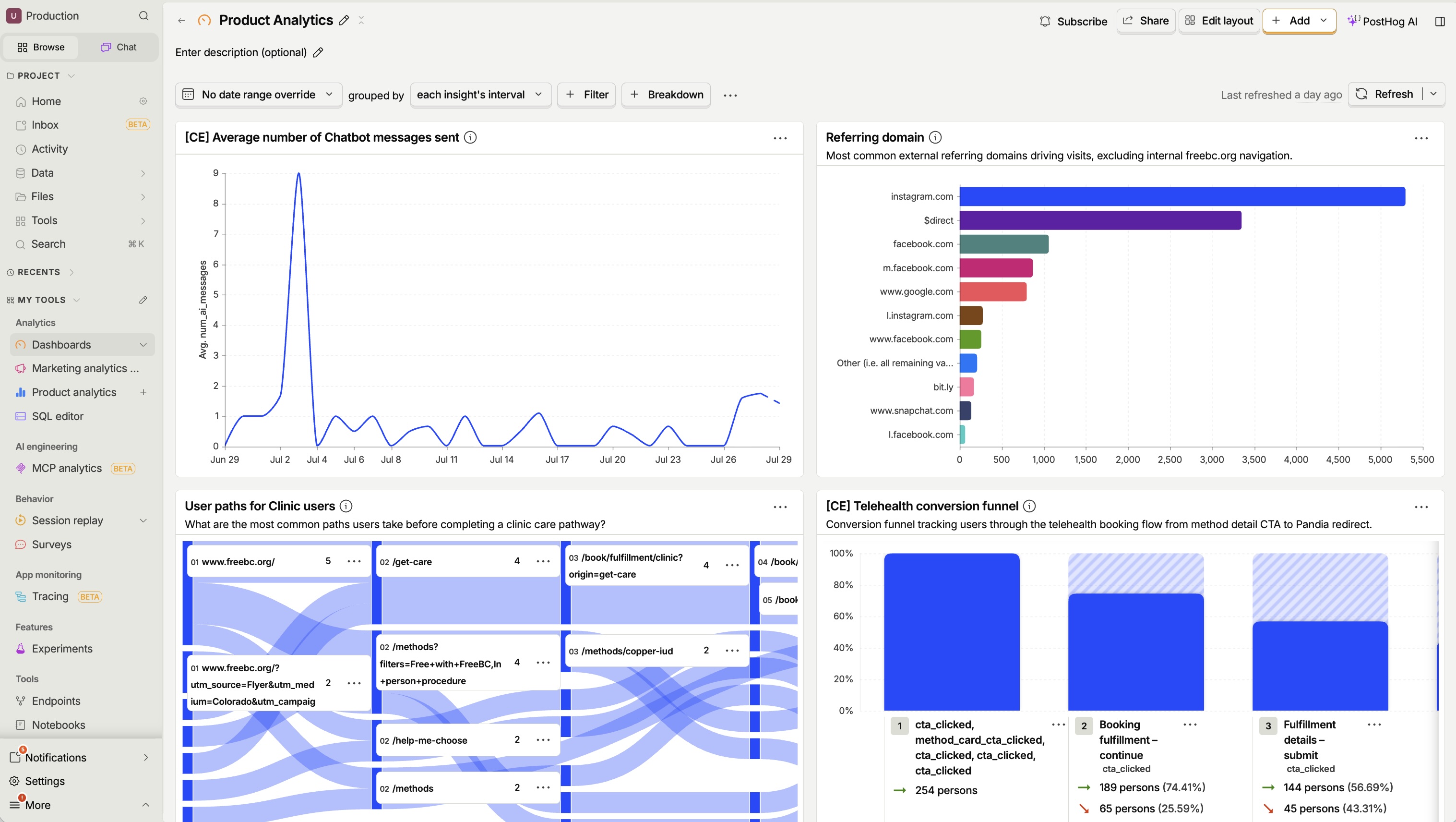This screenshot has height=822, width=1456.
Task: Open Notifications panel
Action: click(80, 757)
